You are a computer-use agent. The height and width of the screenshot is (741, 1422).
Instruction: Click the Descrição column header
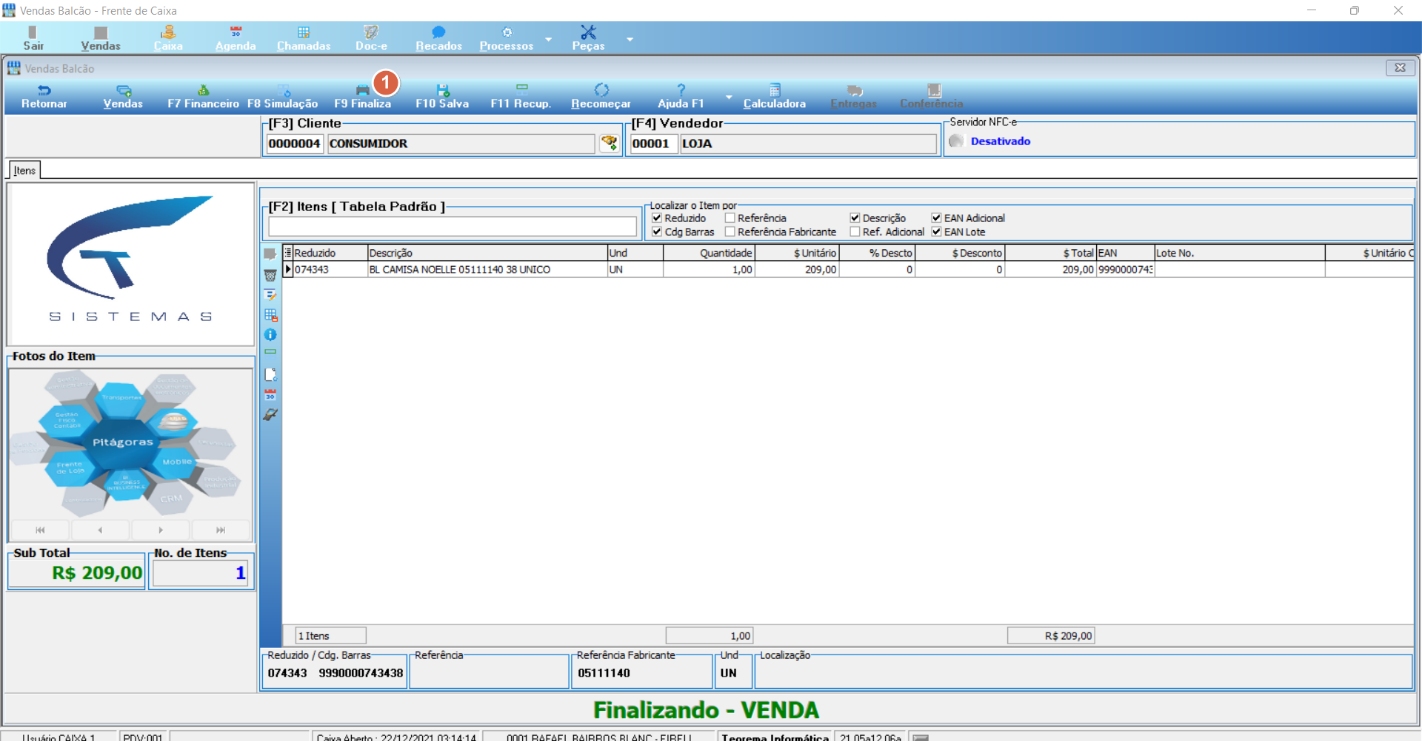click(x=487, y=253)
